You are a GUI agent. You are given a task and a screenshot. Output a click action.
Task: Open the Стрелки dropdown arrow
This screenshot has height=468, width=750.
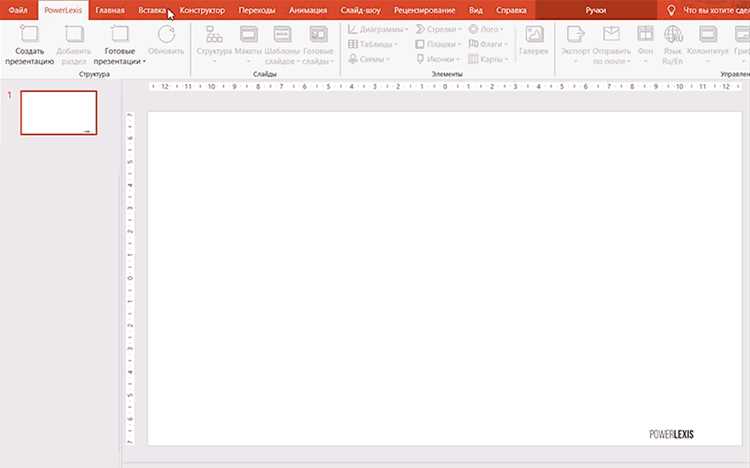pyautogui.click(x=460, y=30)
